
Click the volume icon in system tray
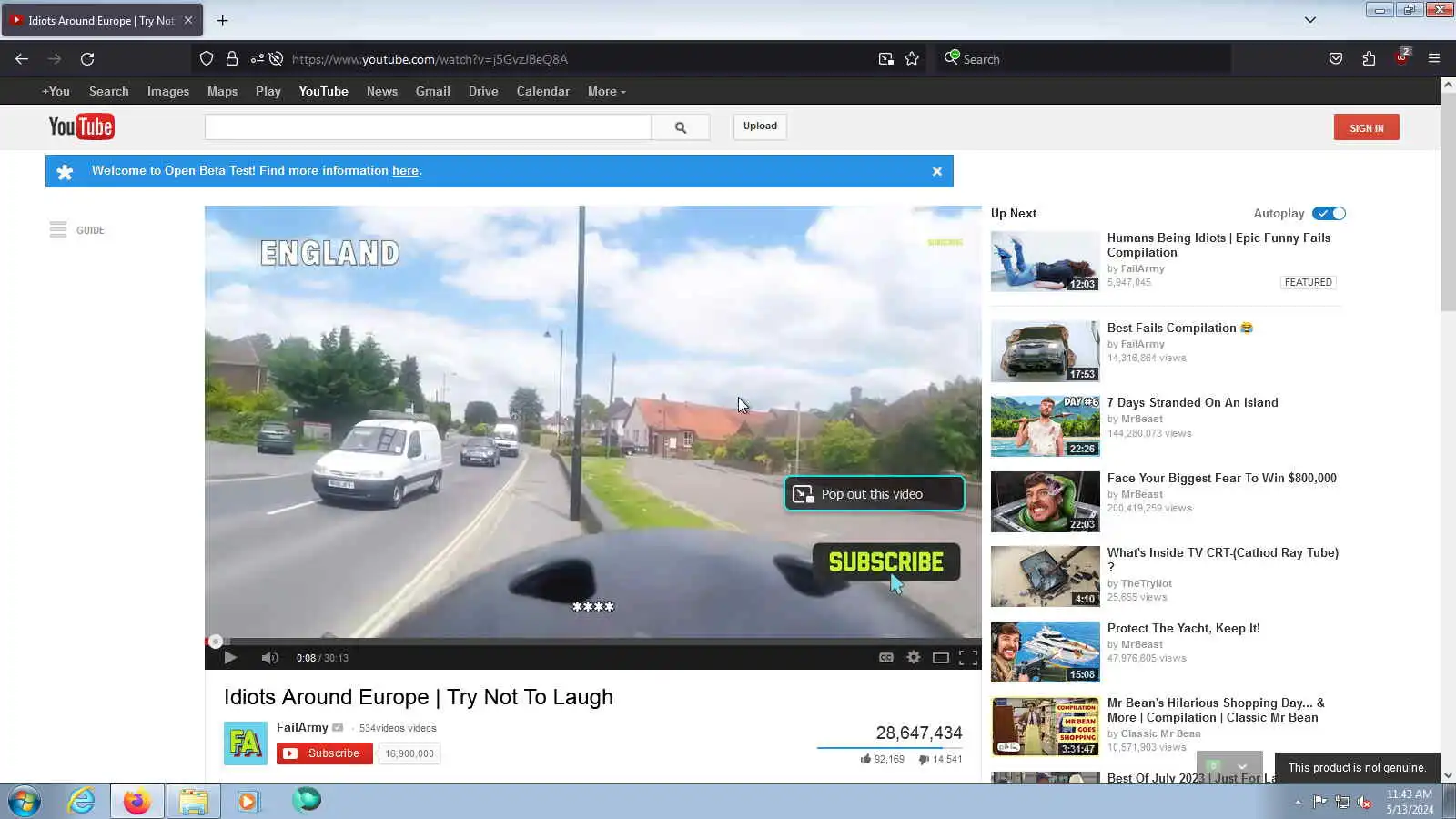pyautogui.click(x=1364, y=802)
